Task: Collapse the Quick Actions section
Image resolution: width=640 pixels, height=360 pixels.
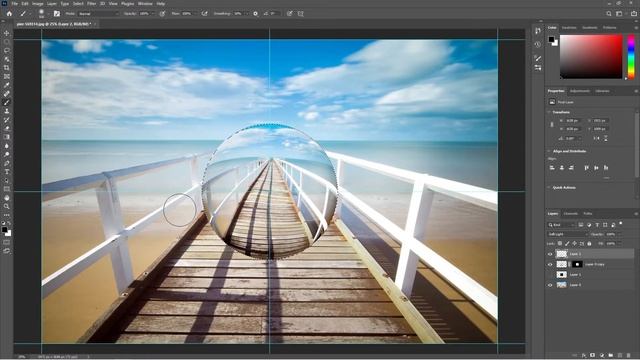Action: coord(549,187)
